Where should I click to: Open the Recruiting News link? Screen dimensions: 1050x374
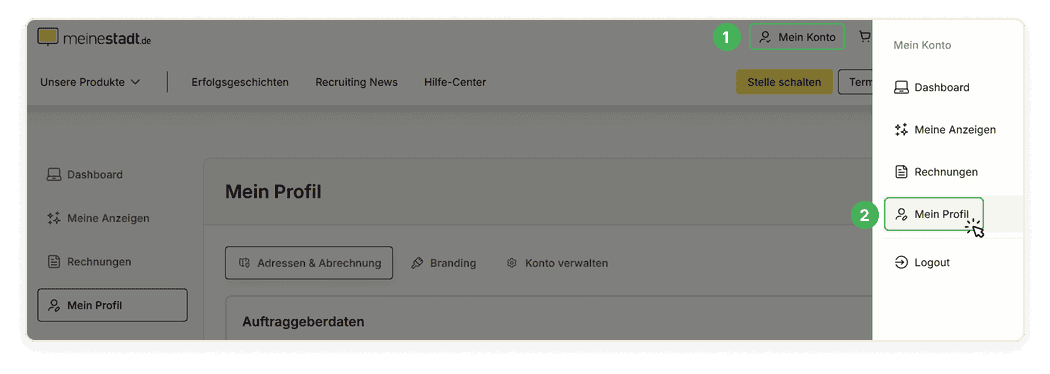356,82
